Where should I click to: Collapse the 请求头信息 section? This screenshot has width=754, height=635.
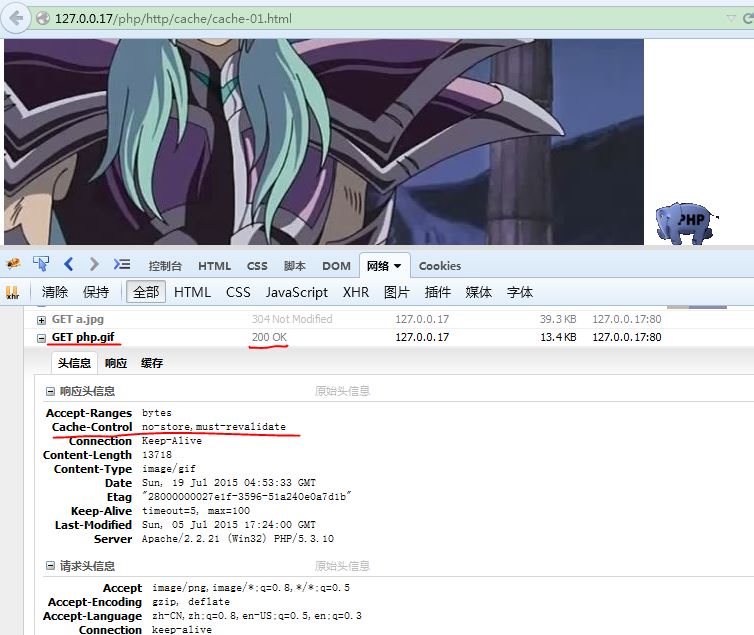point(50,566)
